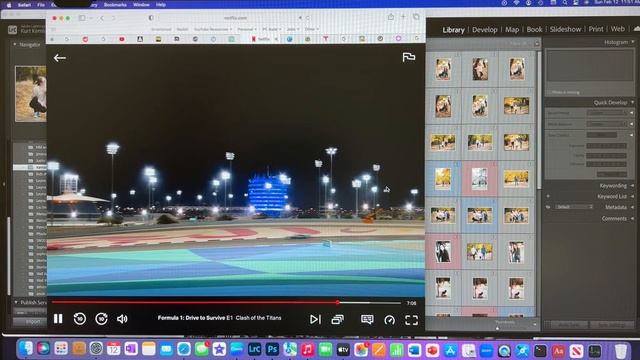Open the Lightroom Print module
The height and width of the screenshot is (360, 640).
pos(596,29)
